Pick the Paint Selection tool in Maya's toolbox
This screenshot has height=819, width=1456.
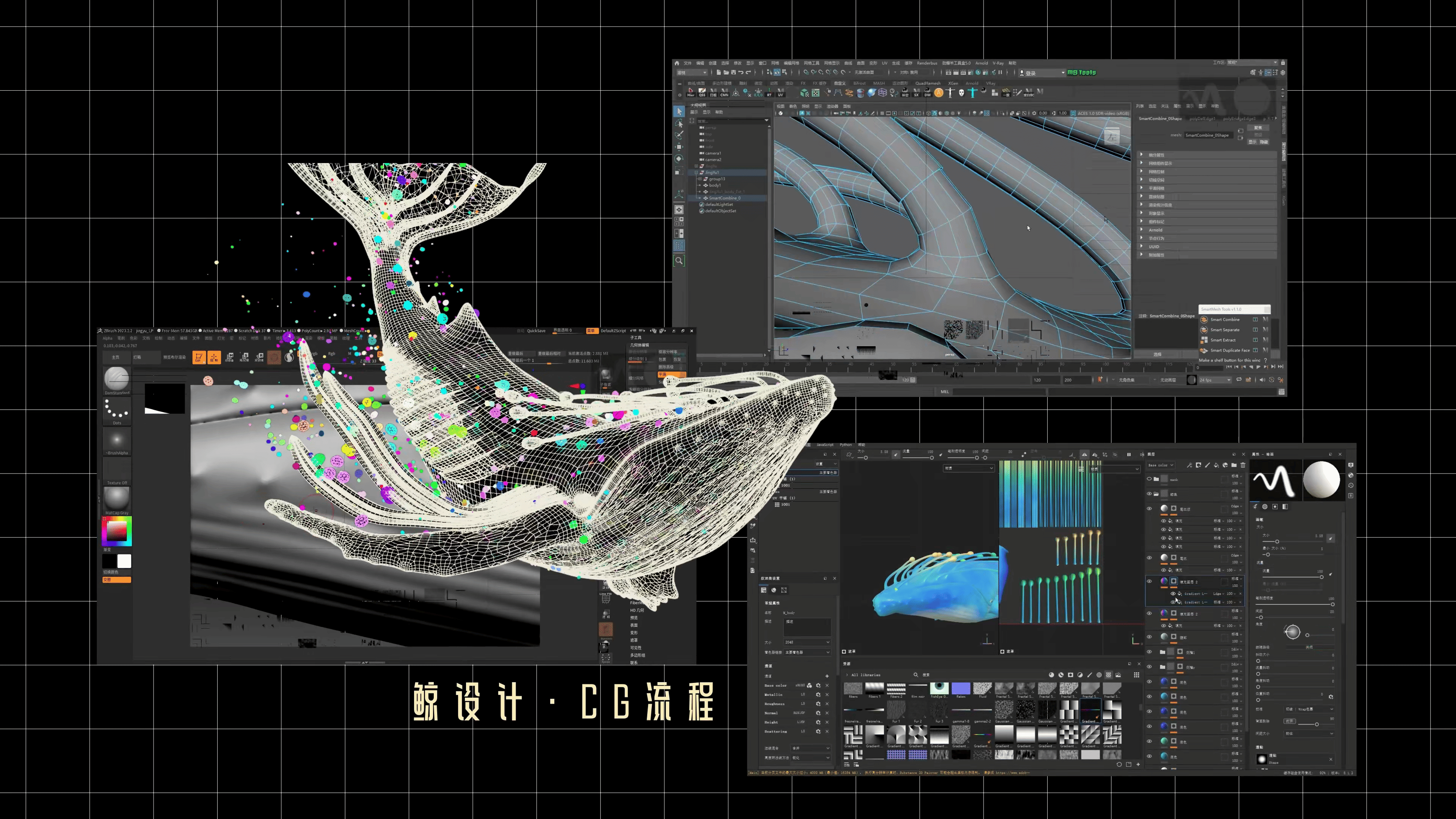(679, 135)
